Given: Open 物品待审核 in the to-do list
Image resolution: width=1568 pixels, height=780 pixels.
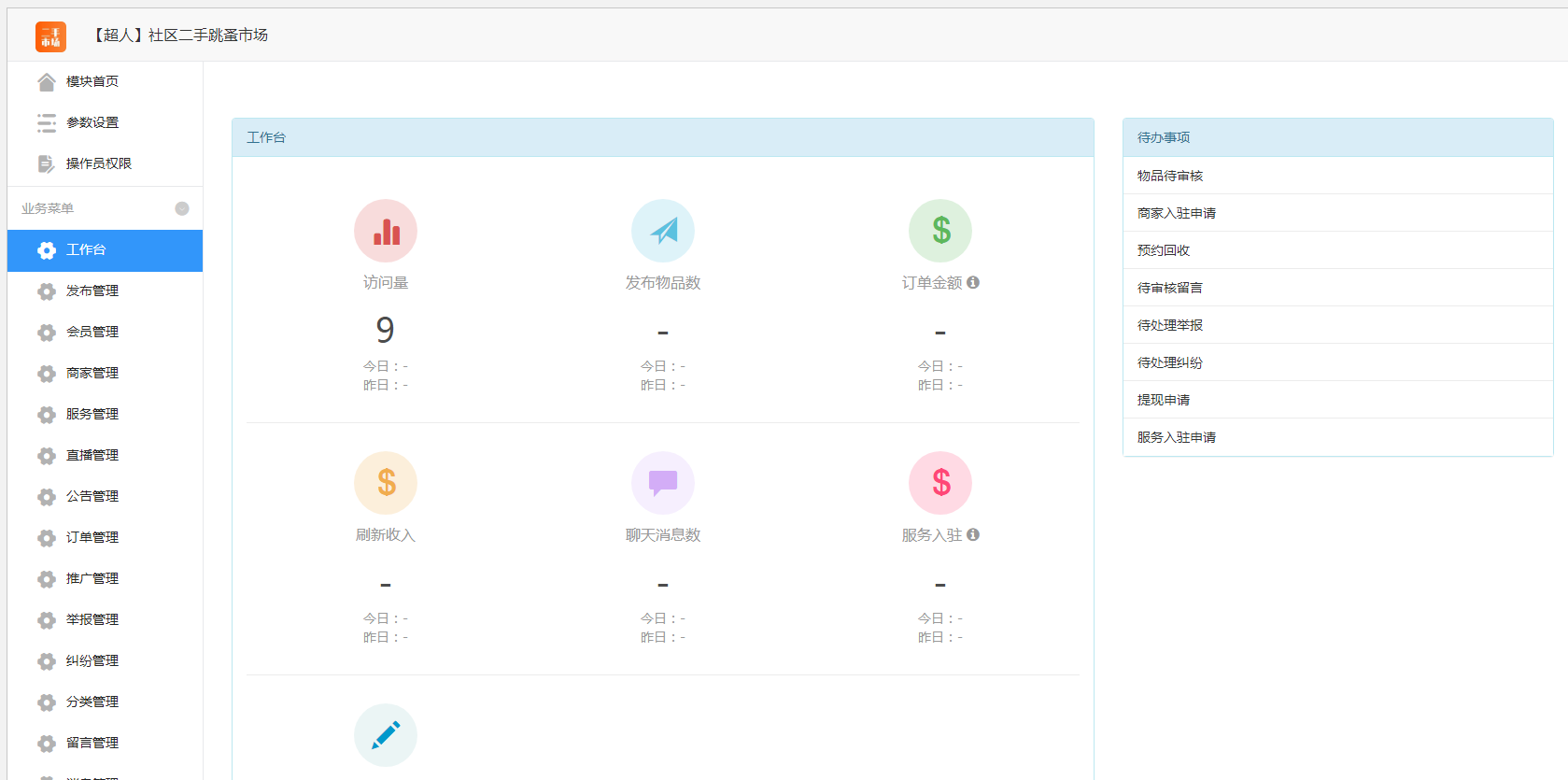Looking at the screenshot, I should (x=1337, y=176).
